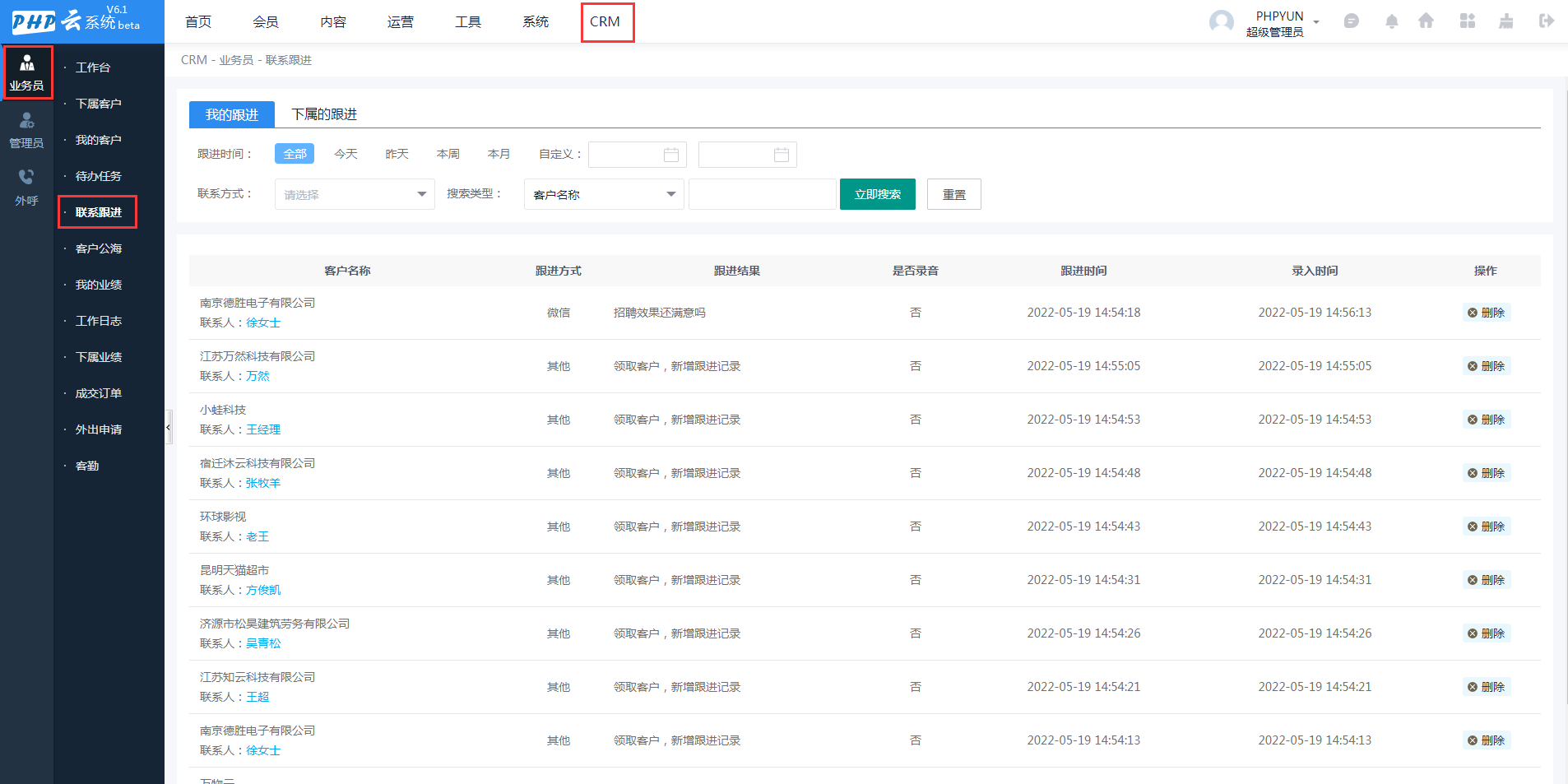
Task: Open CRM top menu
Action: pyautogui.click(x=605, y=21)
